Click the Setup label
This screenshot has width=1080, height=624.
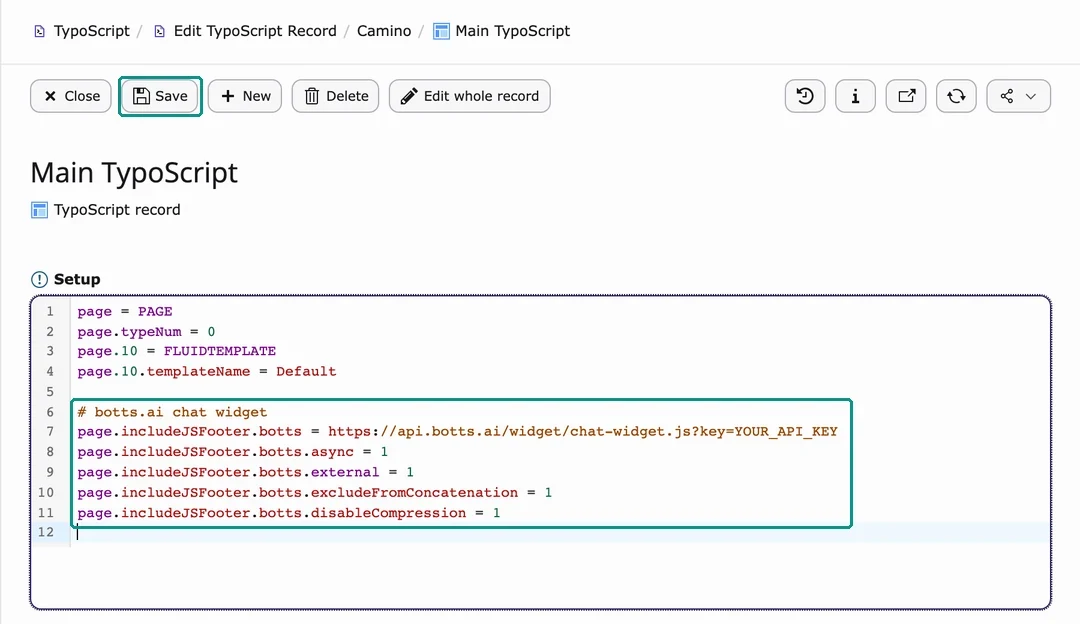click(77, 280)
